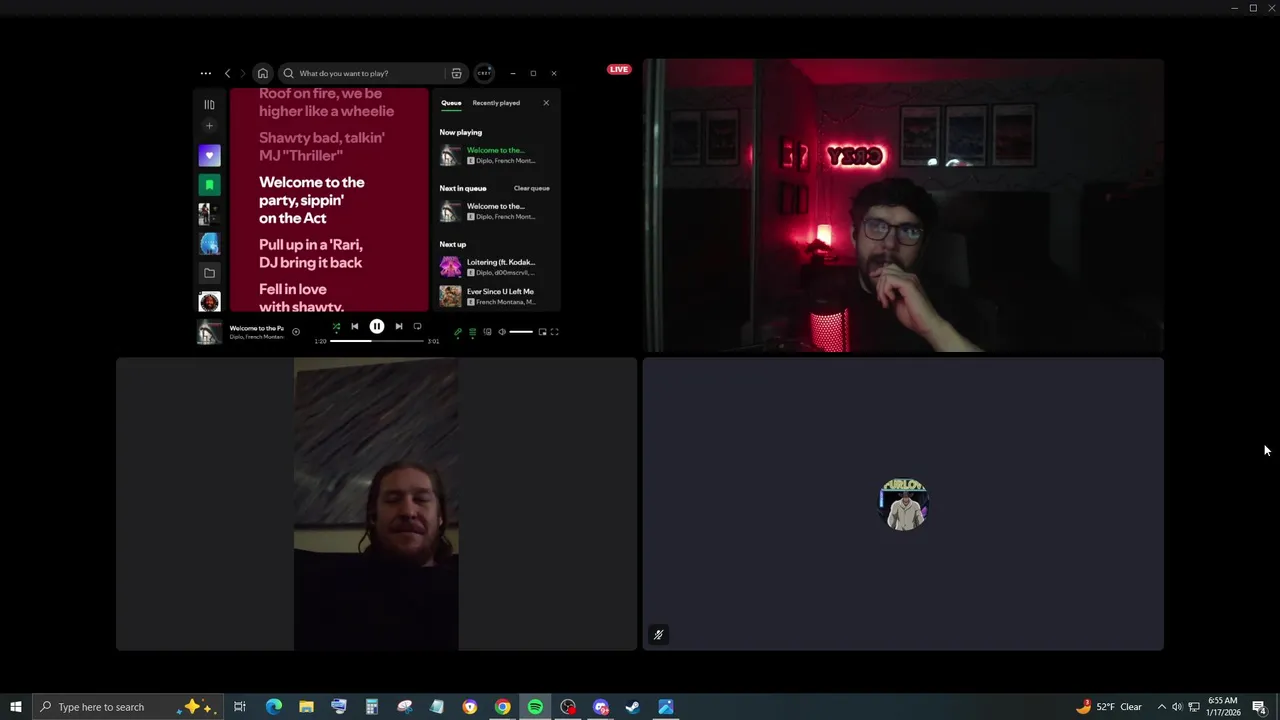
Task: Open the Photos app taskbar icon
Action: tap(666, 707)
